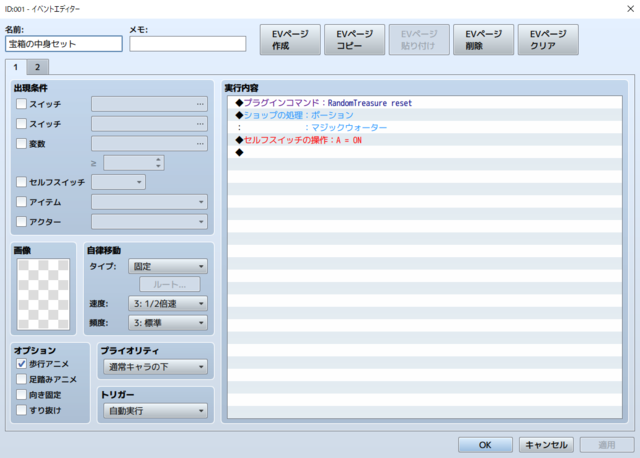
Task: Open the 速度 dropdown showing 3: 1/2倍速
Action: coord(168,303)
